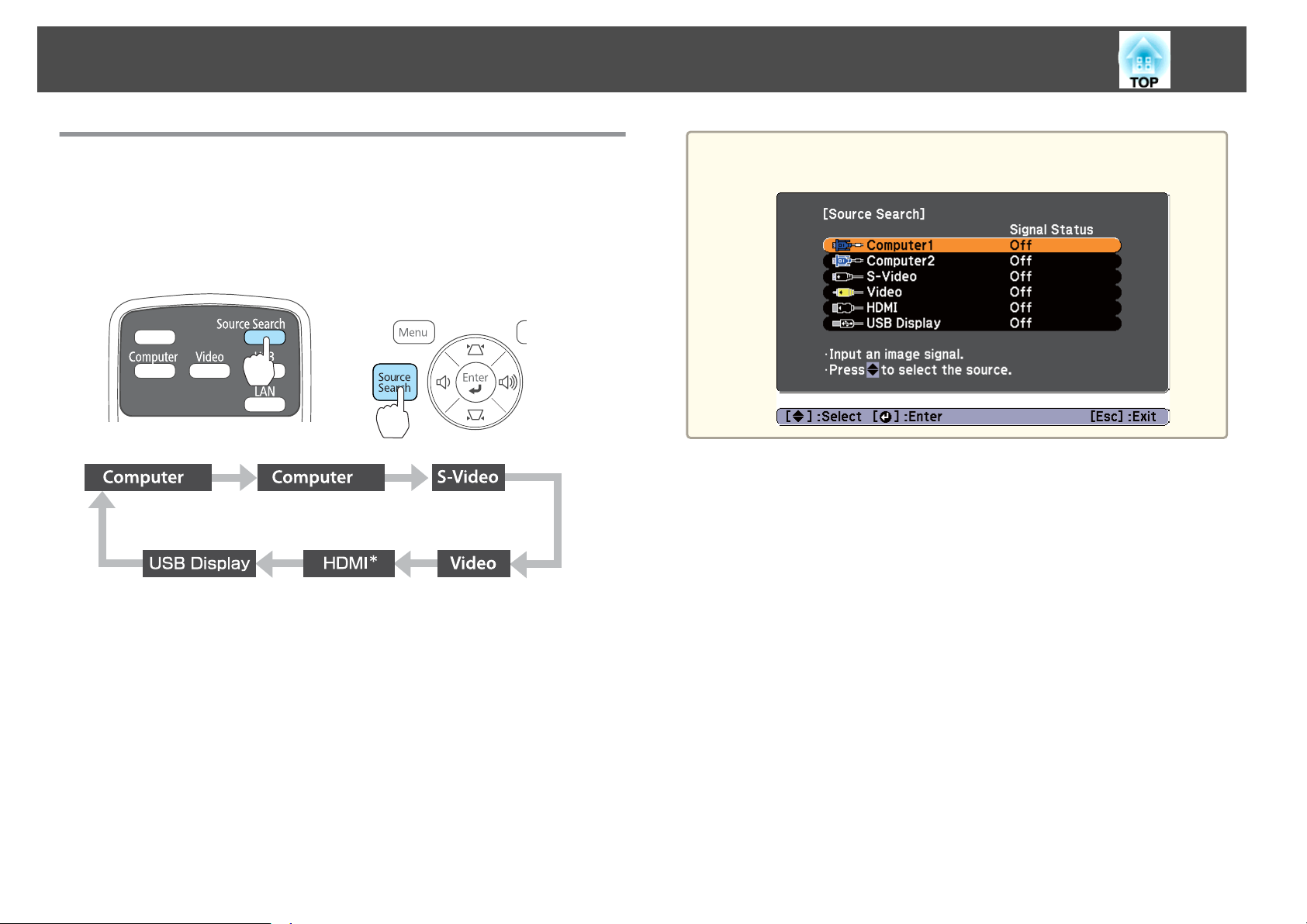Click the remote's Computer button
The height and width of the screenshot is (924, 1307).
(x=154, y=371)
